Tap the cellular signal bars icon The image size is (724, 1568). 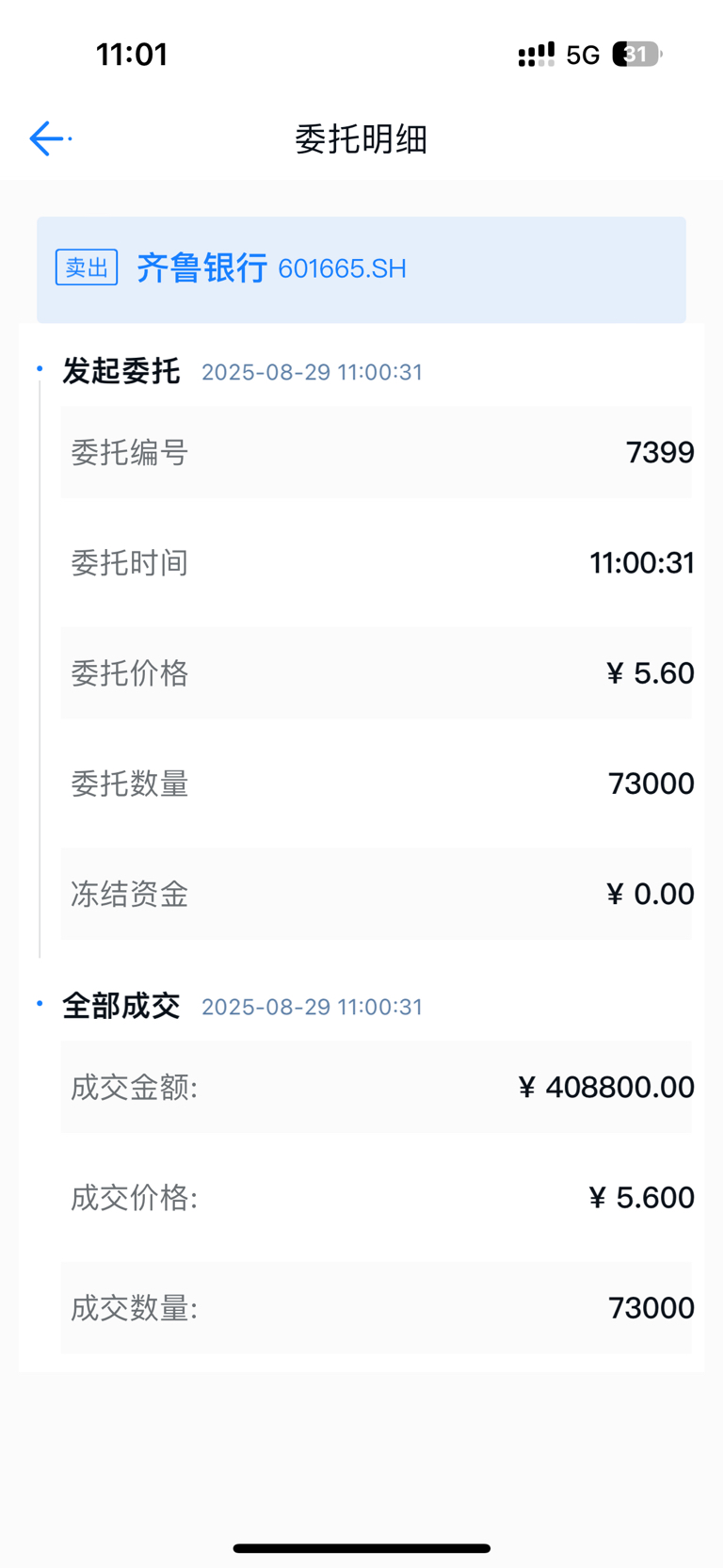click(x=537, y=55)
